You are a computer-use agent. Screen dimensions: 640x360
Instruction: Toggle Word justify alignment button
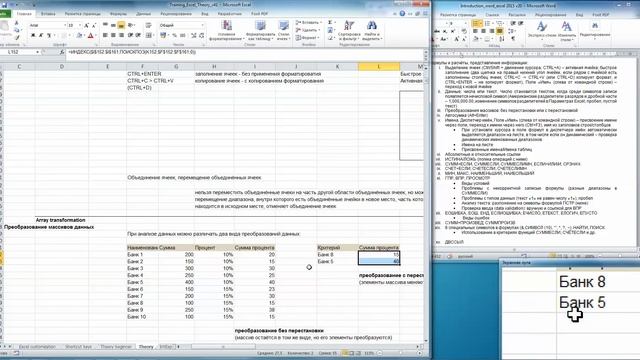pyautogui.click(x=500, y=31)
